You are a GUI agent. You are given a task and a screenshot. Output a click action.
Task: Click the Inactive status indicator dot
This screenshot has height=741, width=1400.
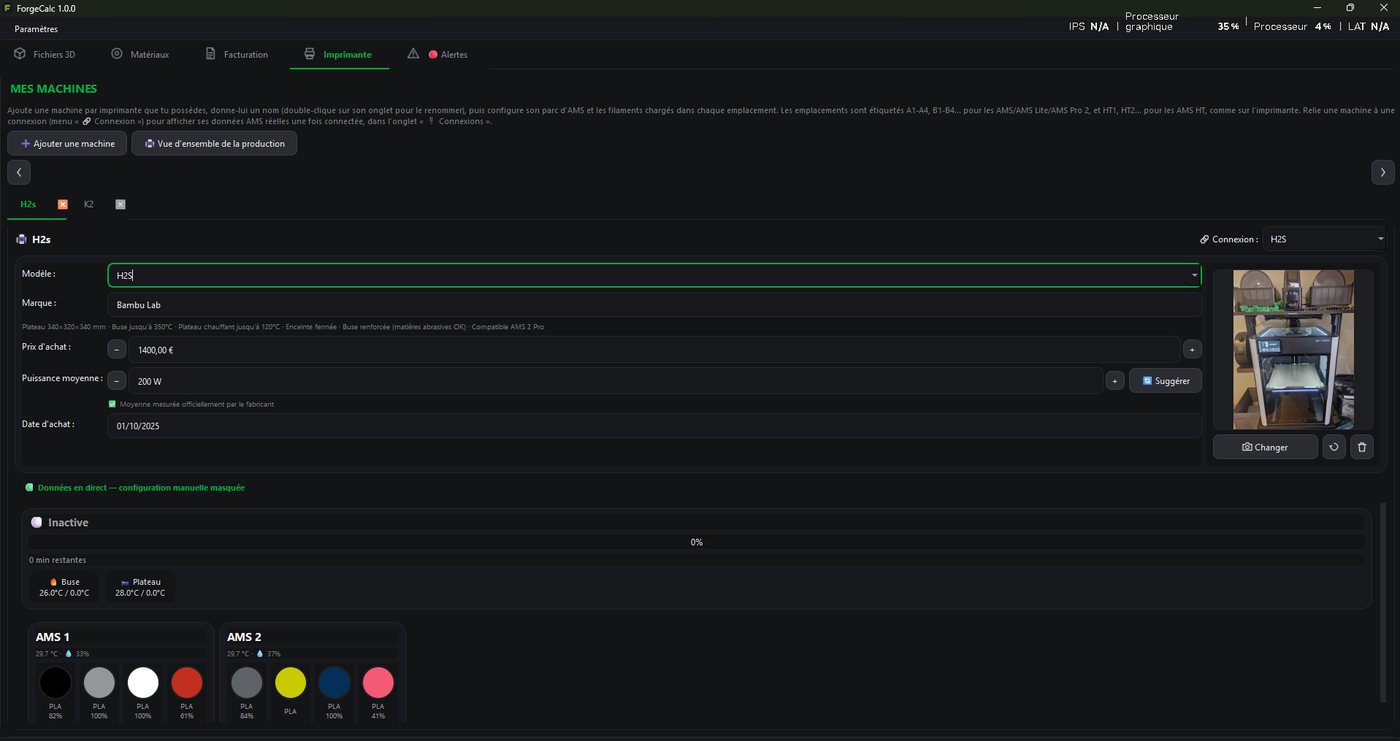(x=37, y=523)
